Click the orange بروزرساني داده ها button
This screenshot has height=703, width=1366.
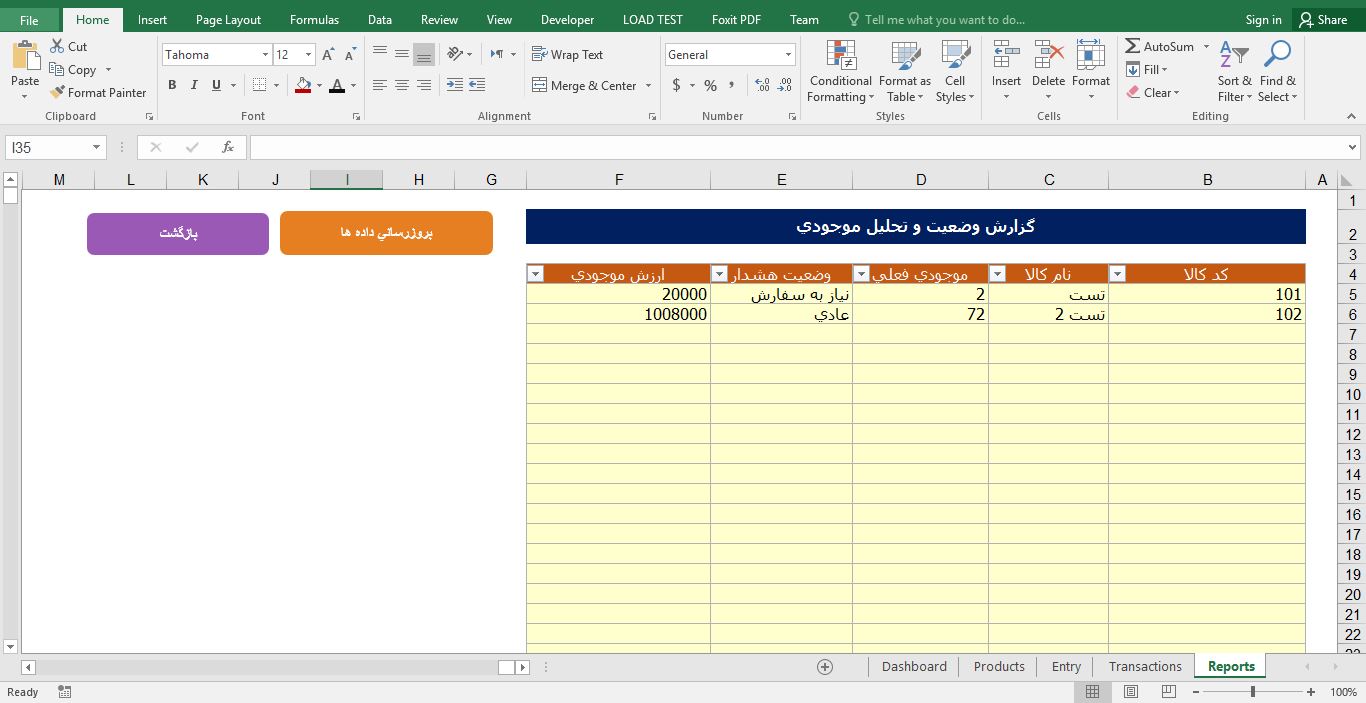(x=386, y=232)
